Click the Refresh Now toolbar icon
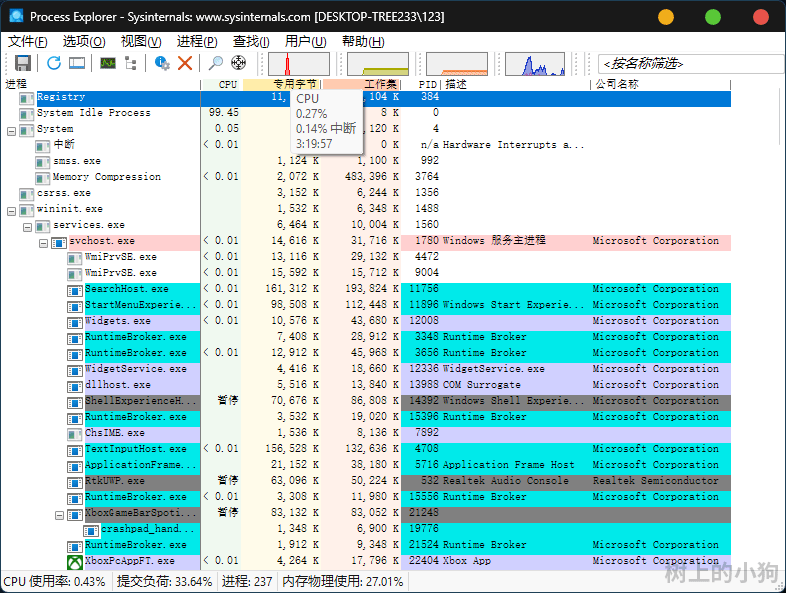The width and height of the screenshot is (786, 593). pyautogui.click(x=54, y=63)
